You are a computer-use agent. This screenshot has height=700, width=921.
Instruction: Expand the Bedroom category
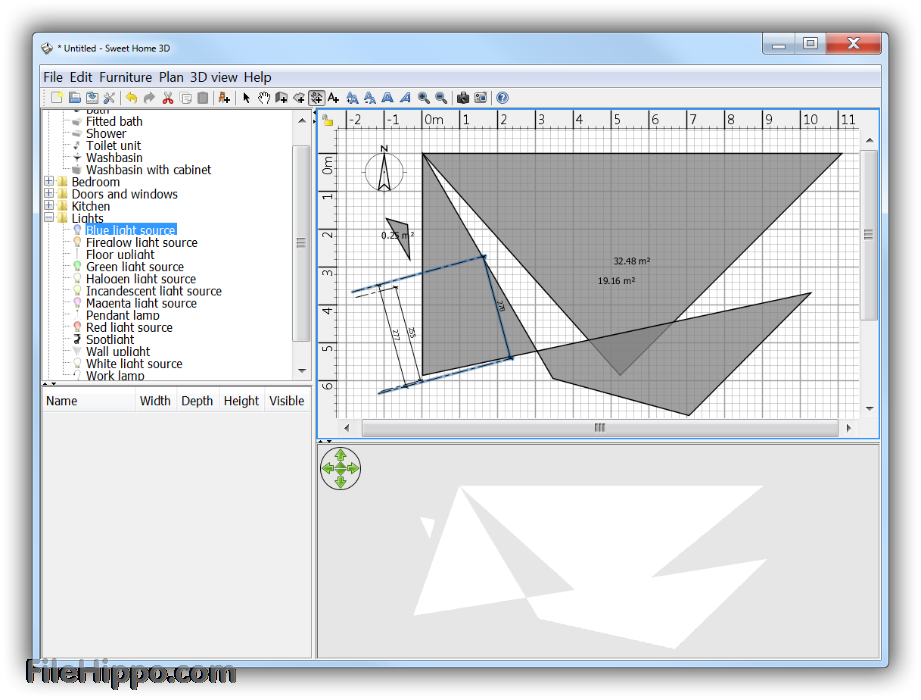point(49,181)
